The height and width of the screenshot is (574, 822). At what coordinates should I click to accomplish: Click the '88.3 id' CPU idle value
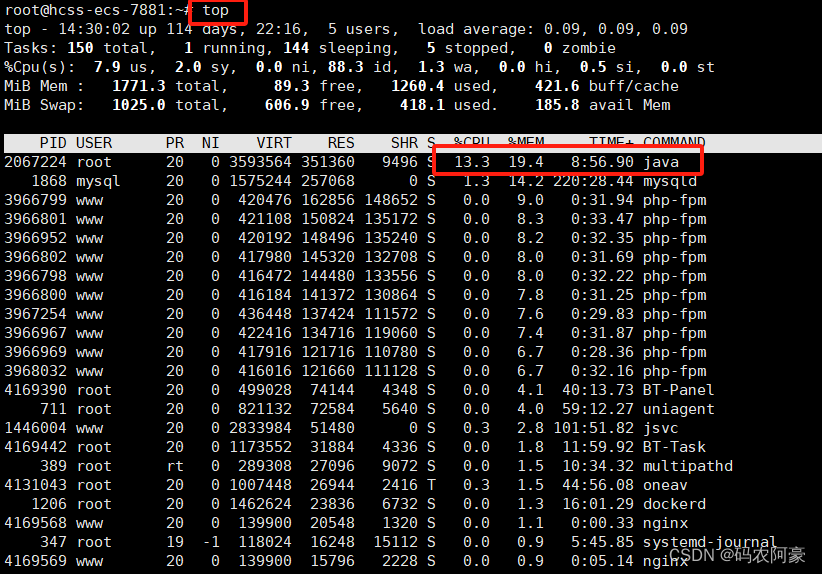tap(360, 67)
